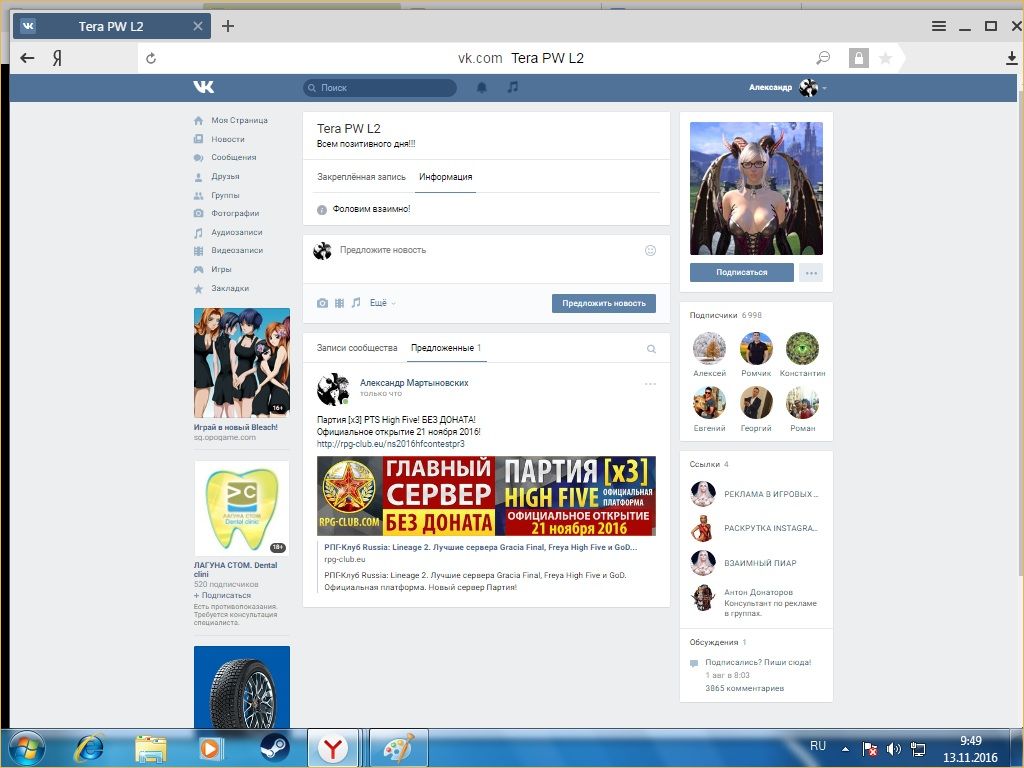Open the Александр profile menu arrow
This screenshot has width=1024, height=768.
point(825,88)
